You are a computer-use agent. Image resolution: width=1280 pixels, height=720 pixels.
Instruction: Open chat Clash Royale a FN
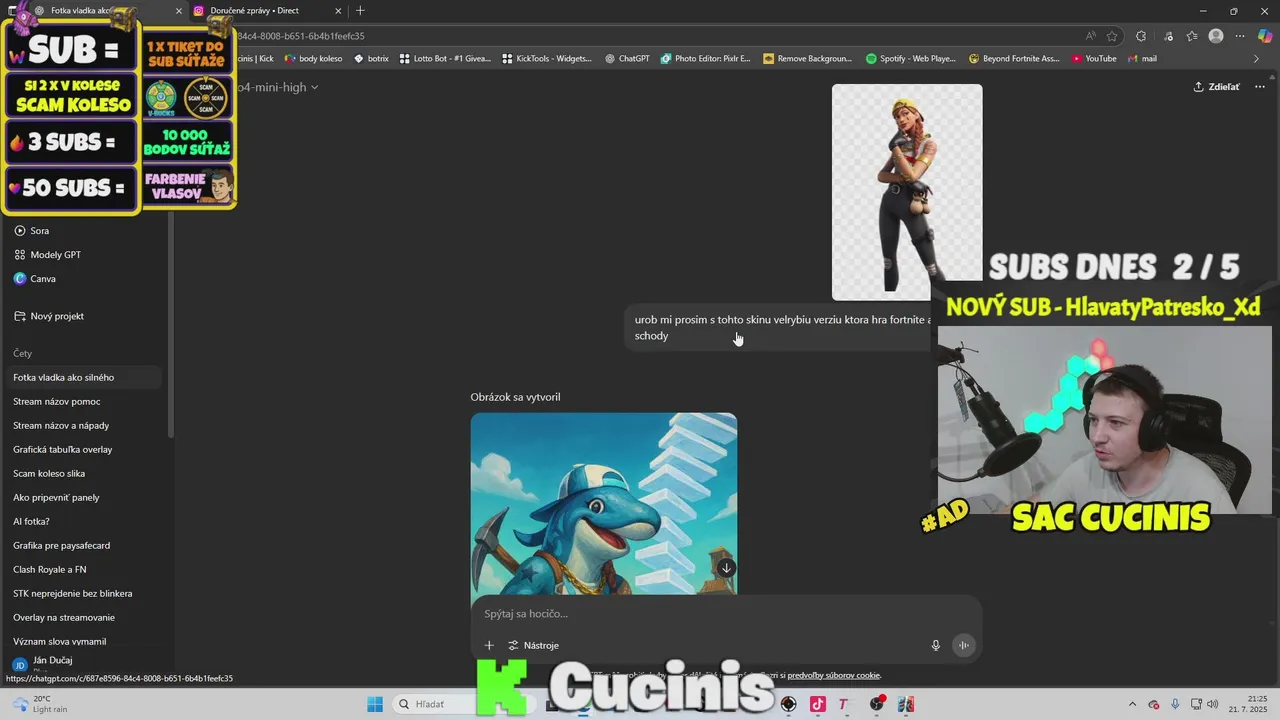click(x=84, y=570)
